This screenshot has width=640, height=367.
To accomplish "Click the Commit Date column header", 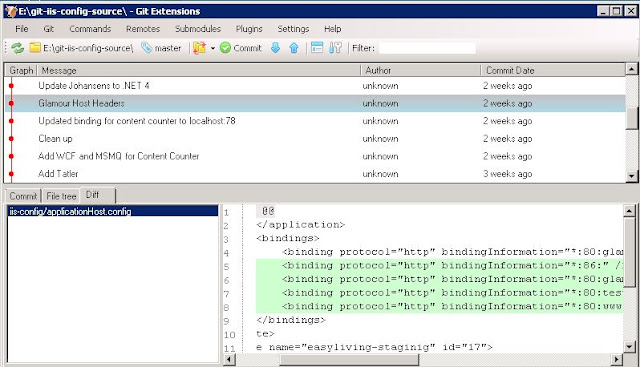I will pos(553,71).
